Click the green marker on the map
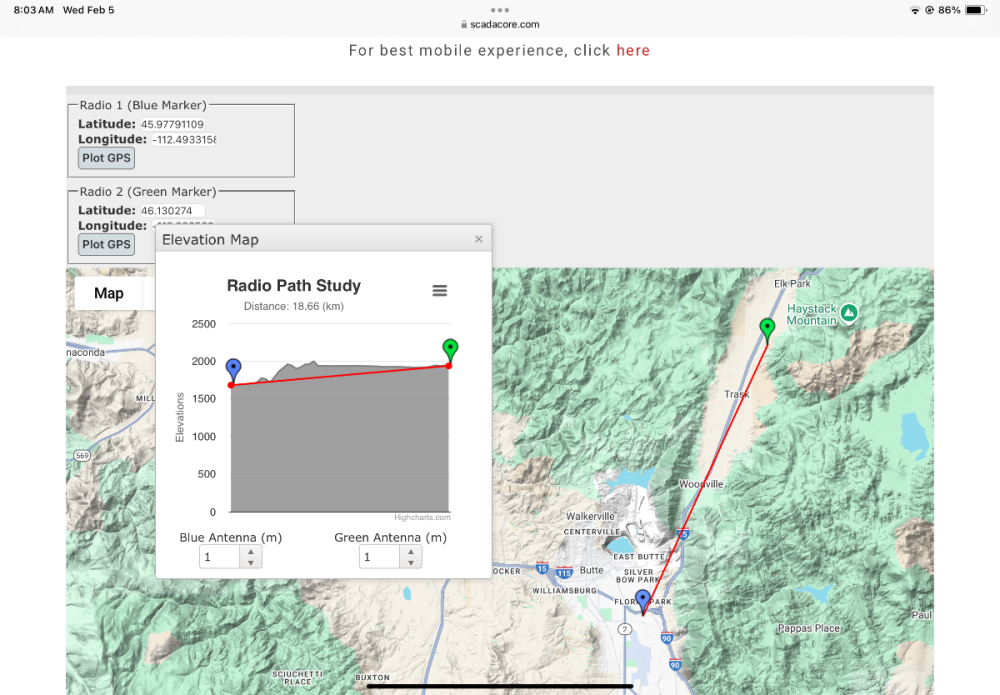Image resolution: width=1000 pixels, height=695 pixels. coord(767,328)
